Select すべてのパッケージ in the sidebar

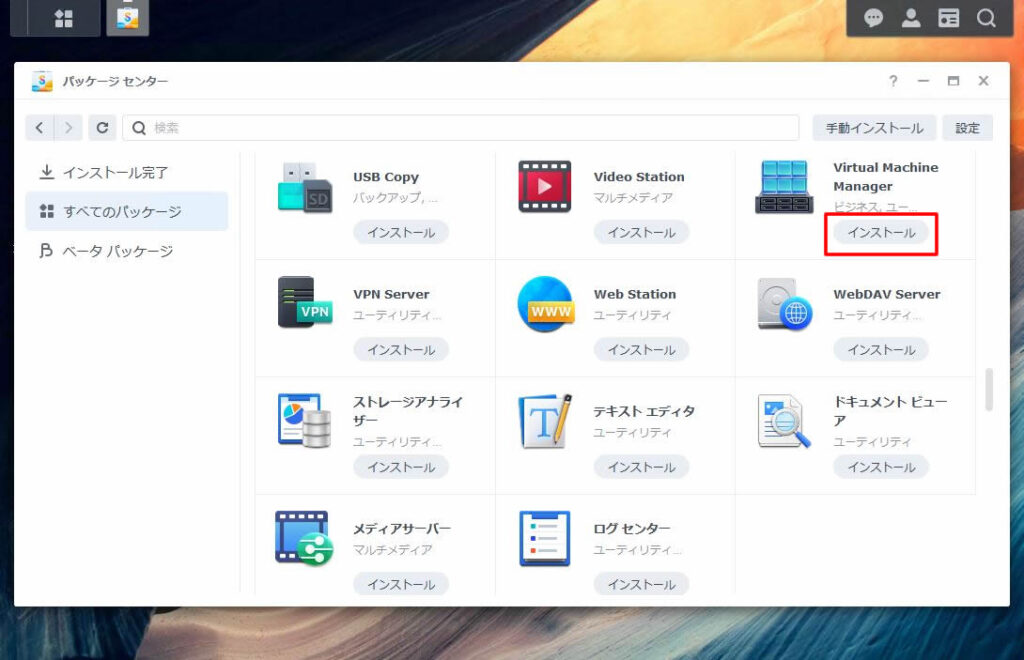tap(127, 211)
